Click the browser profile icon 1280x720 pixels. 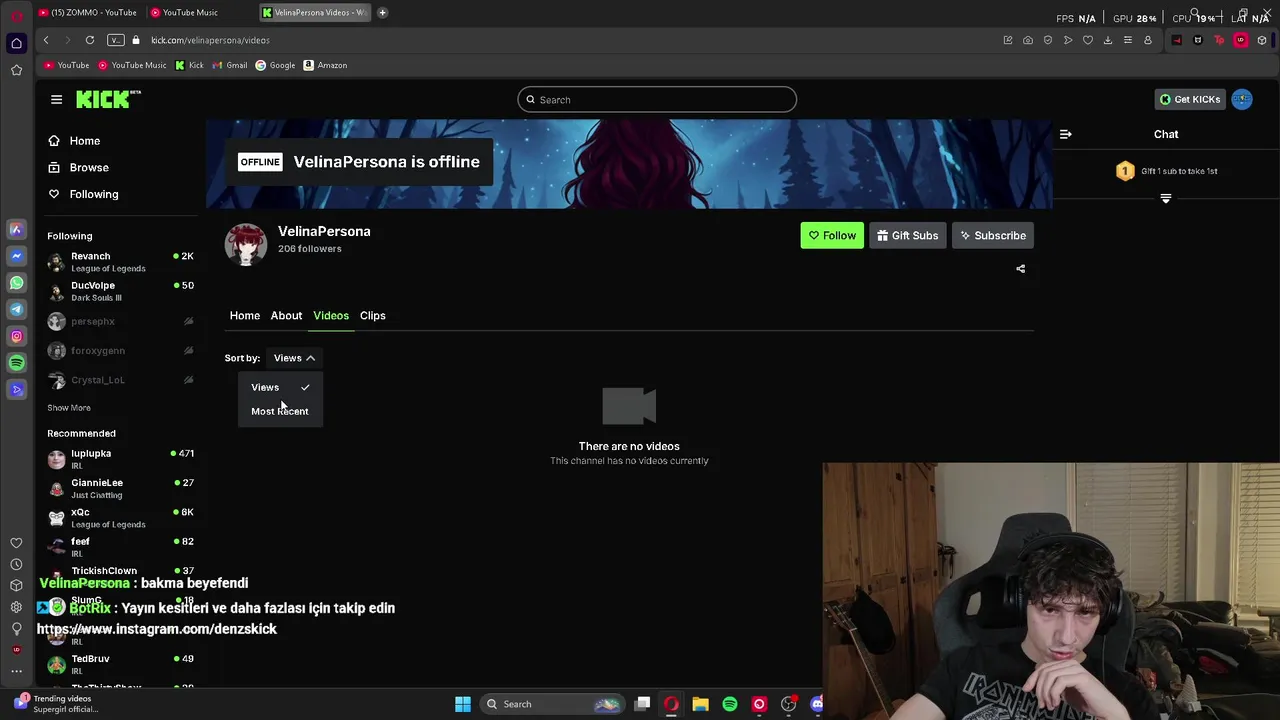point(1148,40)
